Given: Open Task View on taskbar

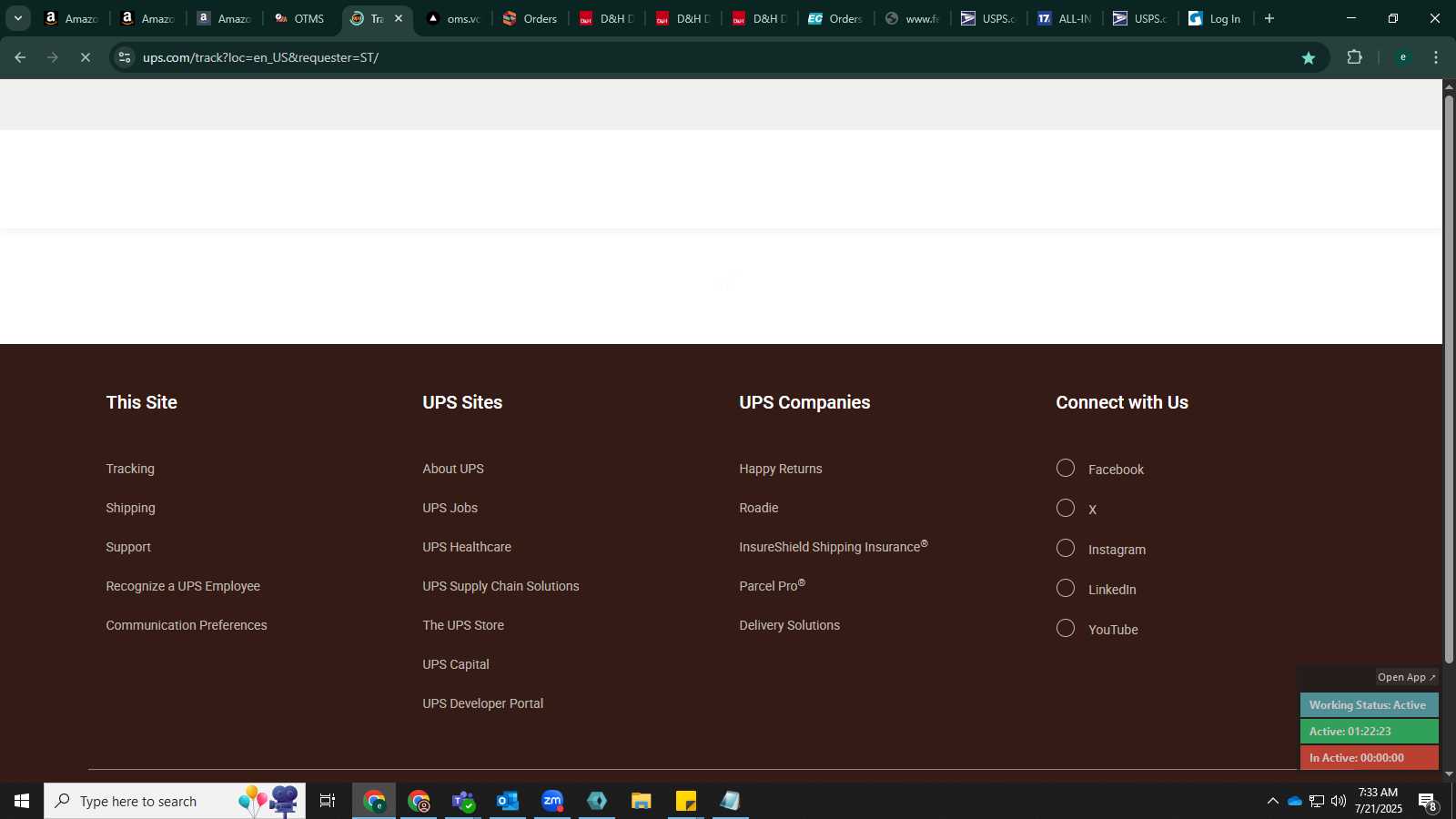Looking at the screenshot, I should click(328, 801).
